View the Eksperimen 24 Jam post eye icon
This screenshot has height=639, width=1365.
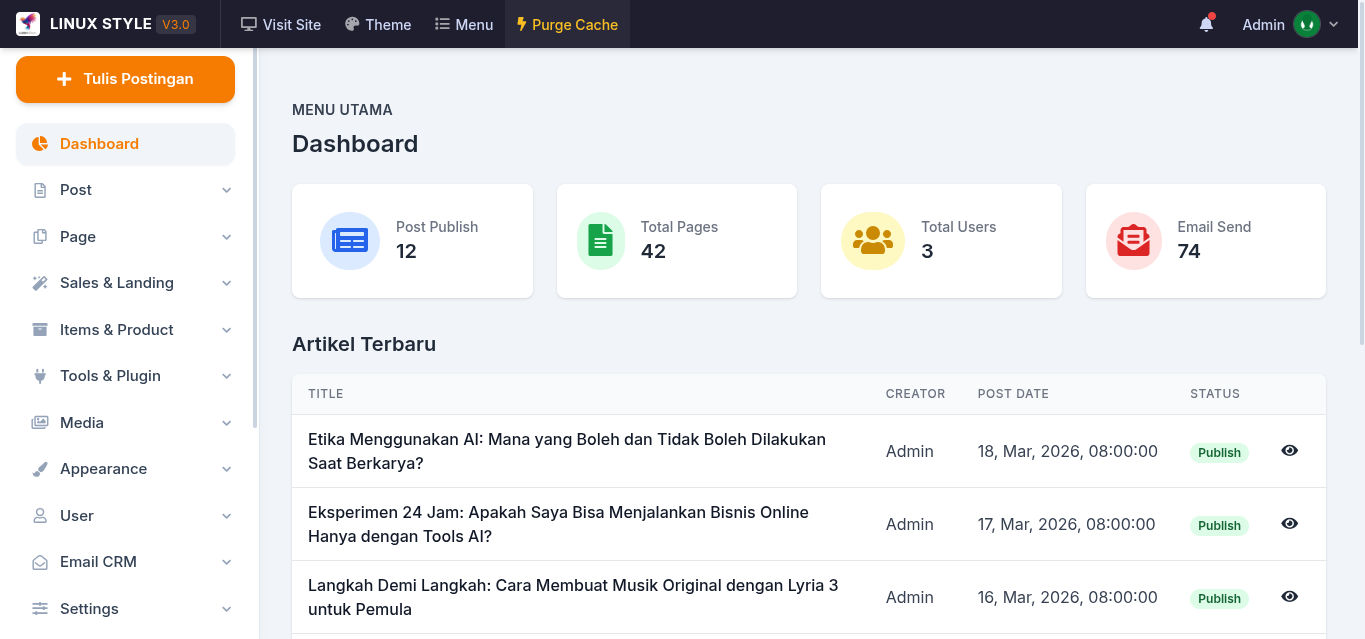pos(1290,523)
